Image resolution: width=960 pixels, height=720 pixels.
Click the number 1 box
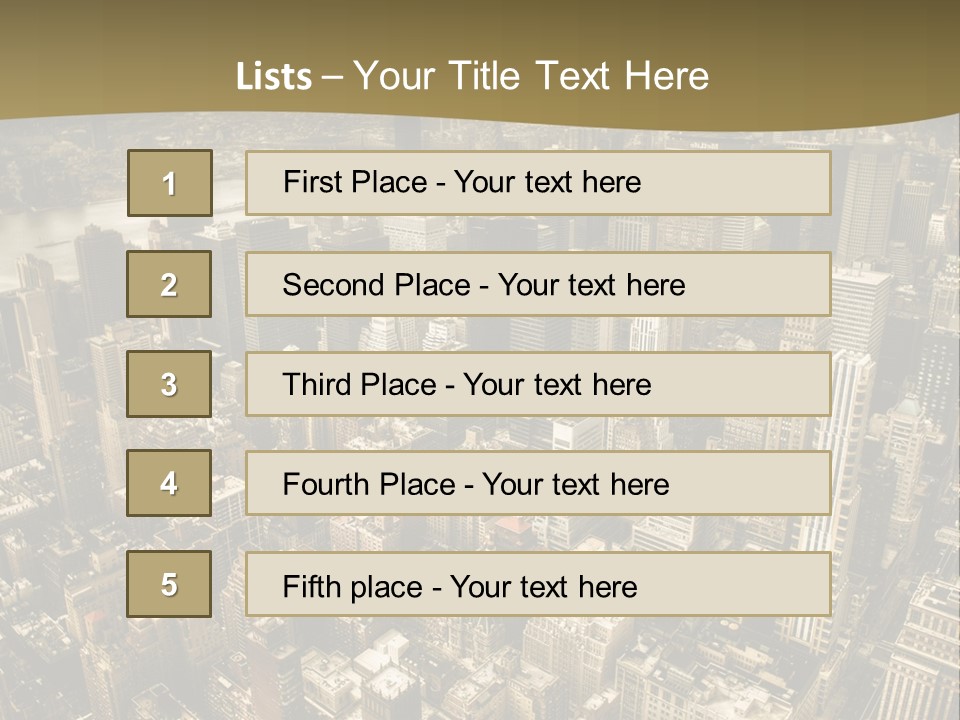pos(170,183)
